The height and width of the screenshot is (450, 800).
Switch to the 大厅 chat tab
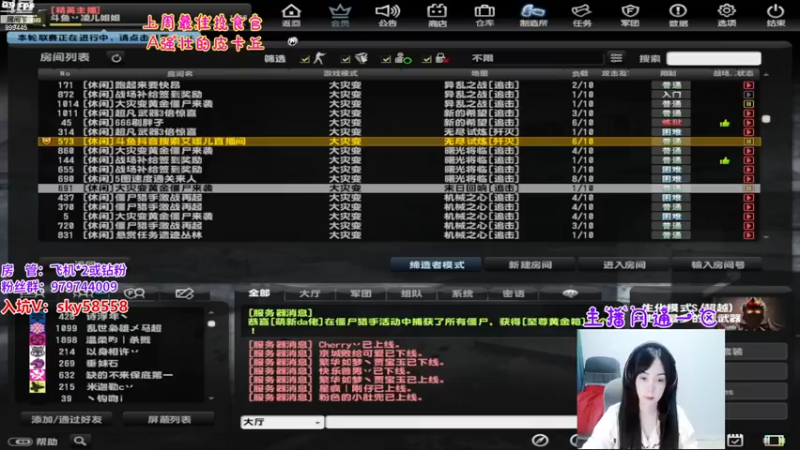click(x=310, y=293)
